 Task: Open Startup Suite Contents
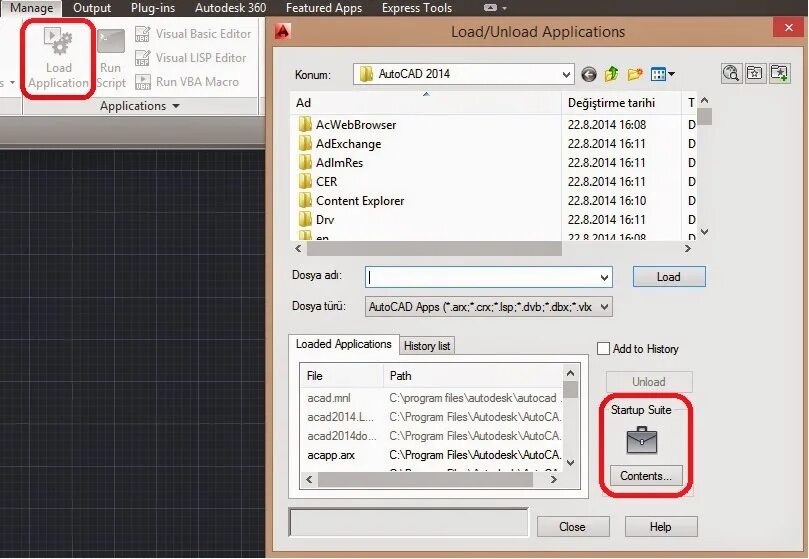pos(646,476)
